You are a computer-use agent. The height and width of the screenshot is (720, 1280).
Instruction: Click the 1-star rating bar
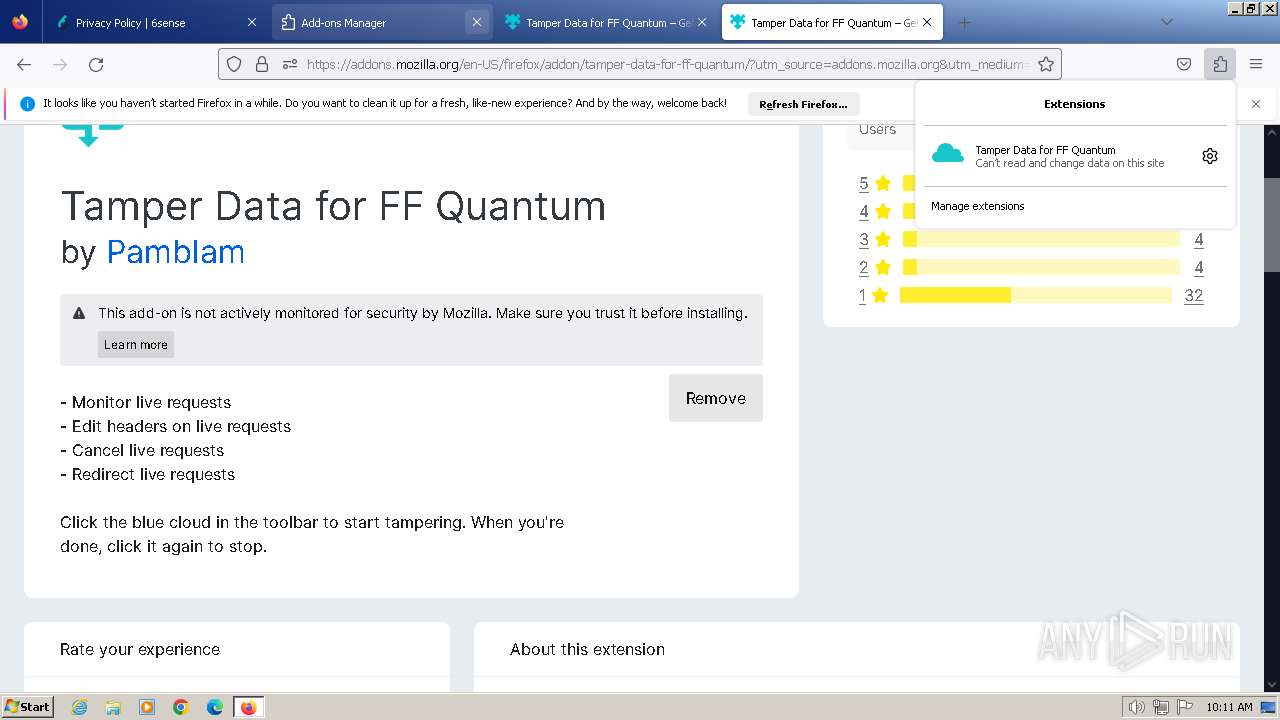1035,295
